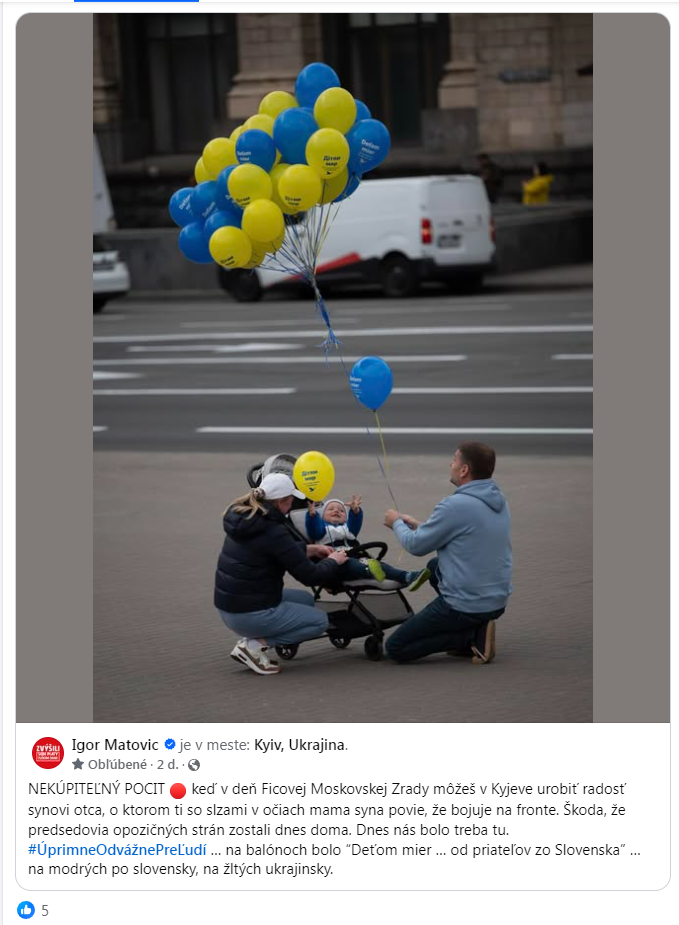Click the right gray margin of photo
The height and width of the screenshot is (925, 679).
click(631, 368)
